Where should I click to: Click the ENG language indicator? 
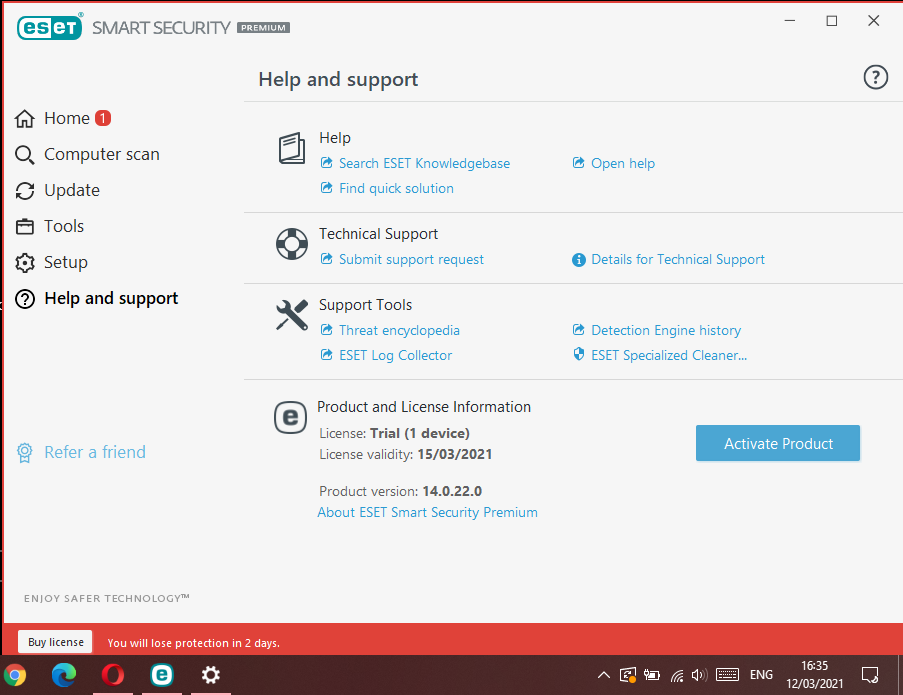click(761, 675)
